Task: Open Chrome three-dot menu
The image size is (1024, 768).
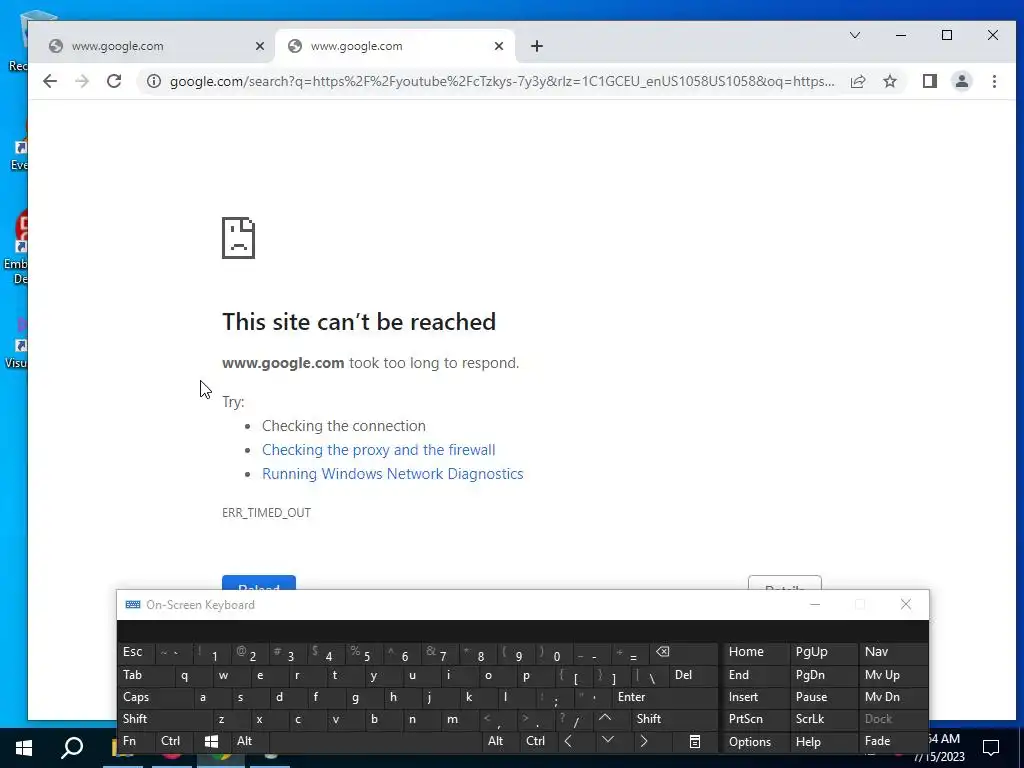Action: [x=994, y=81]
